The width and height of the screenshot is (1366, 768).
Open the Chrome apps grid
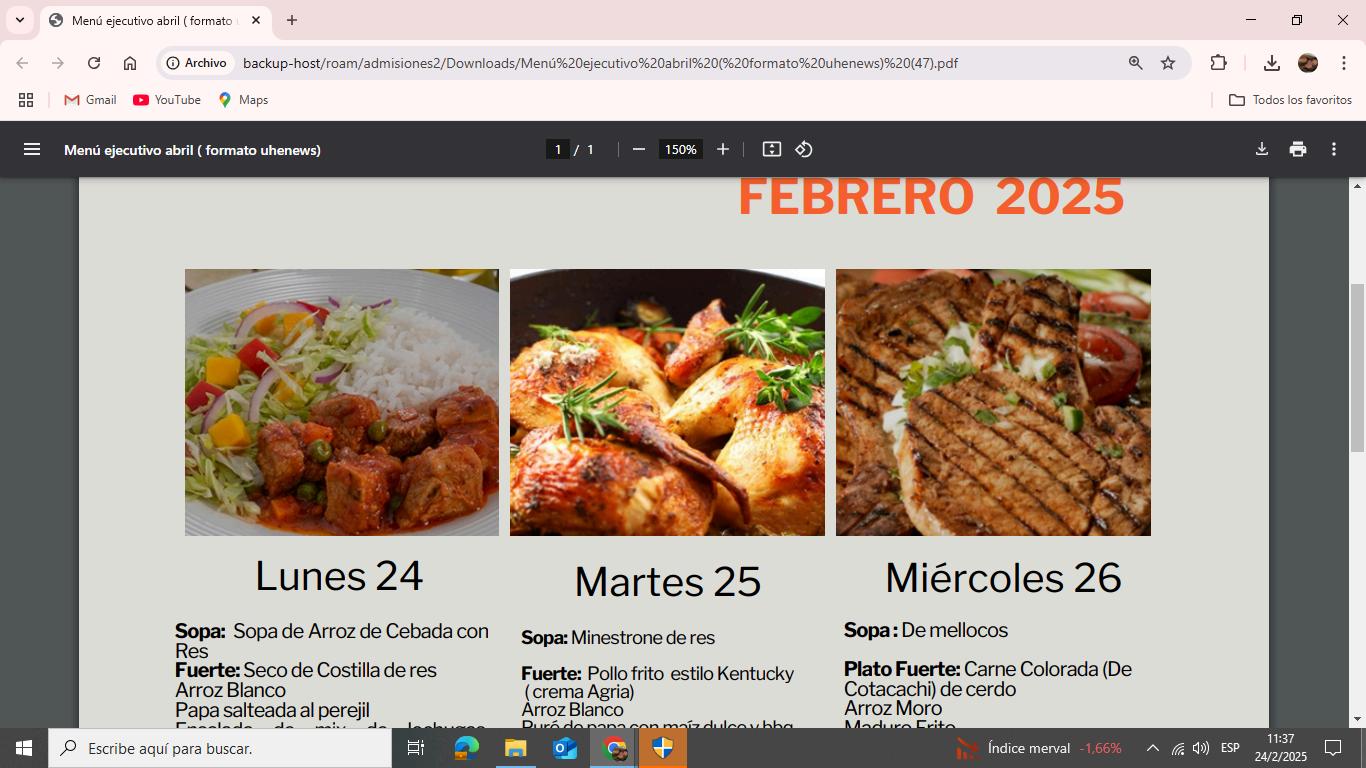(26, 100)
